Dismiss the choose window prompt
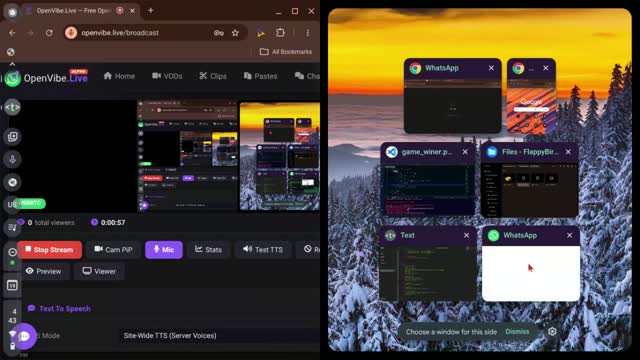Screen dimensions: 640x360 517,331
